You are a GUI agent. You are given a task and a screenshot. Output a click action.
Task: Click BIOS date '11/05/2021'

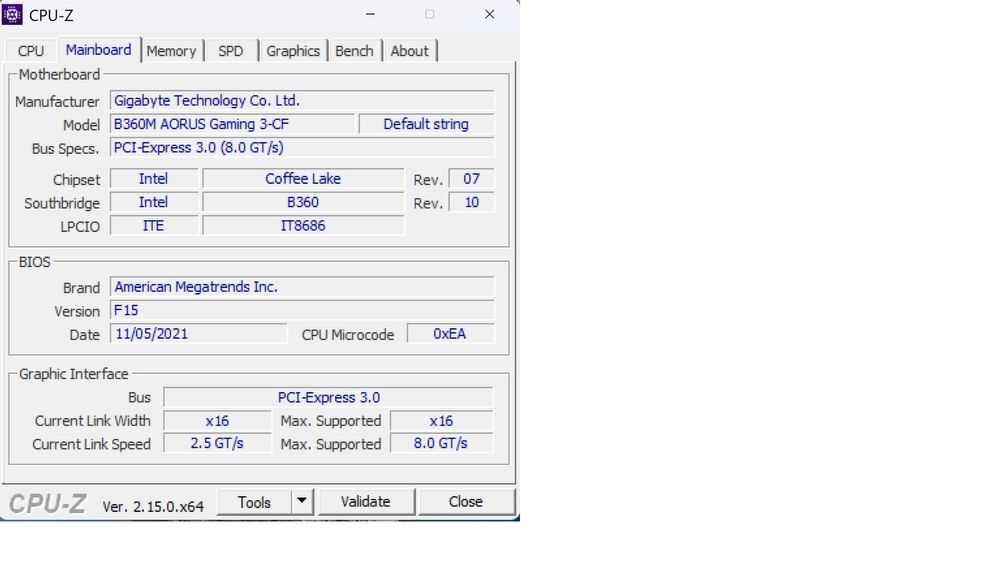[198, 333]
